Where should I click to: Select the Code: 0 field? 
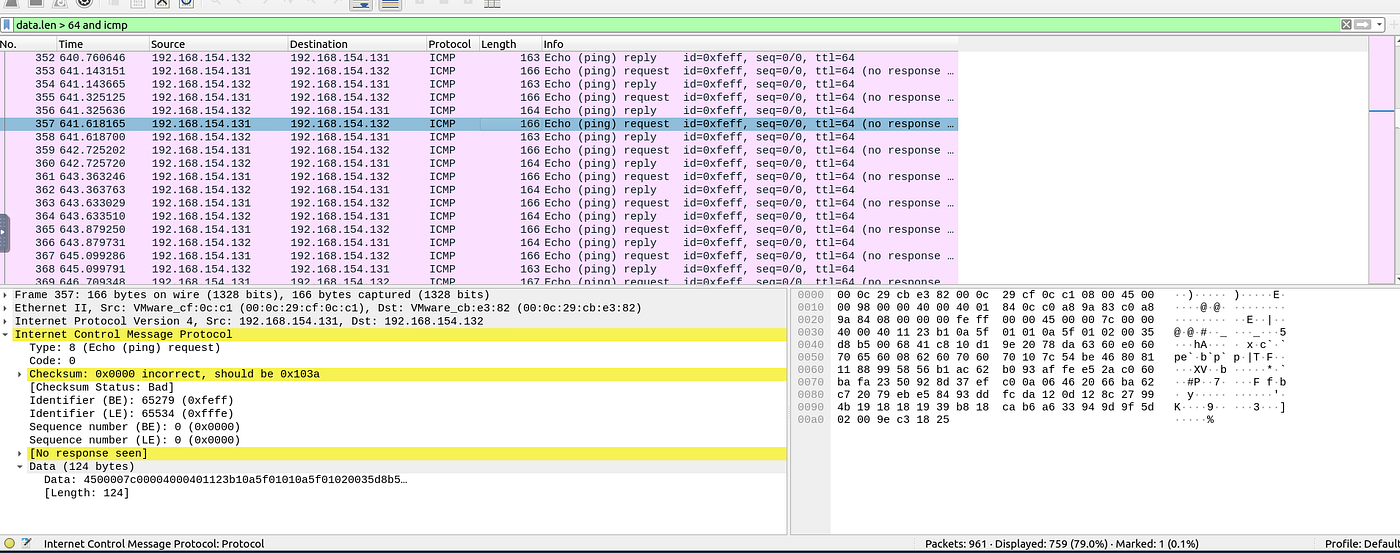52,361
